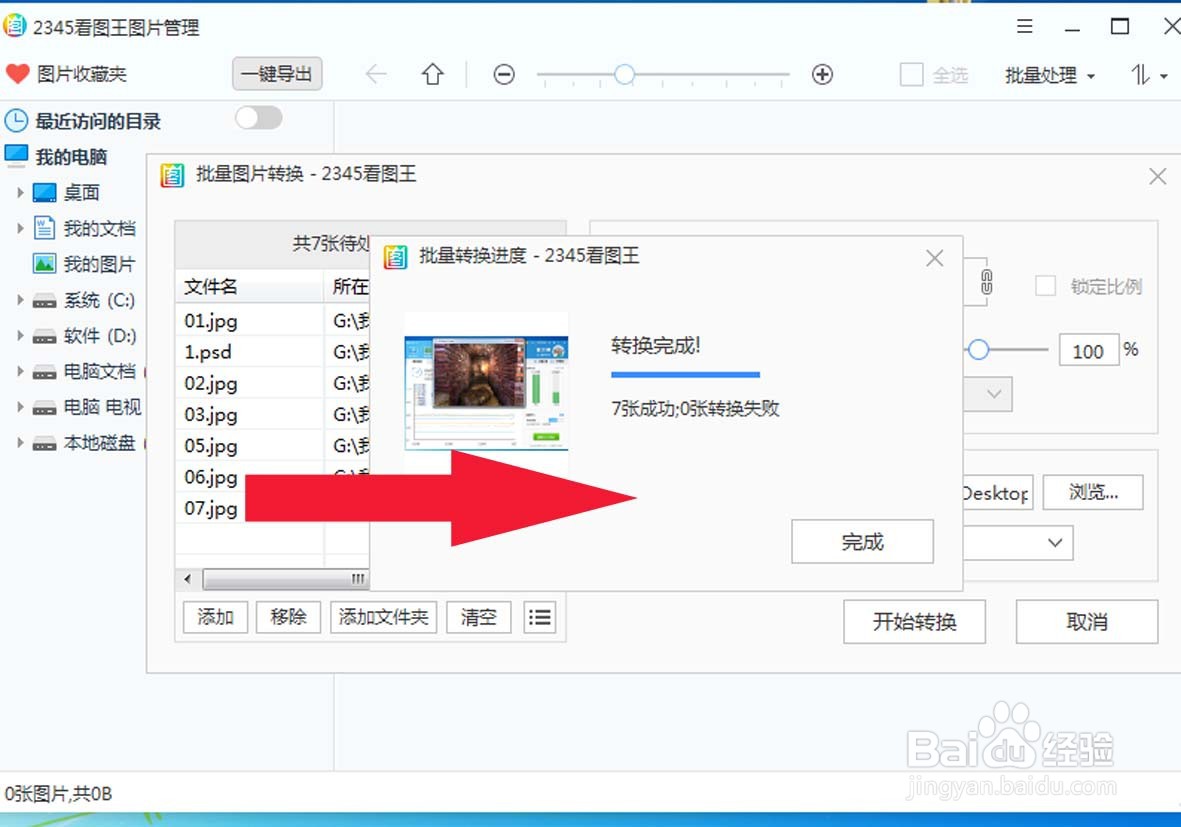This screenshot has width=1181, height=827.
Task: Click the 图片收藏夹 heart icon
Action: 17,74
